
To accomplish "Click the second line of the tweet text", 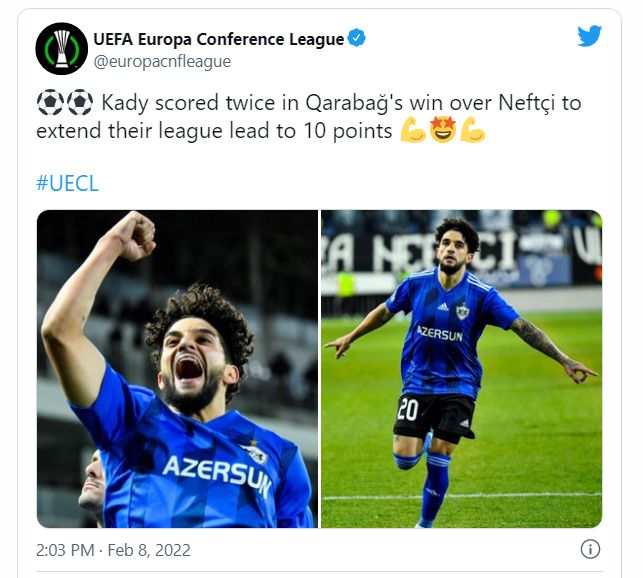I will point(214,131).
